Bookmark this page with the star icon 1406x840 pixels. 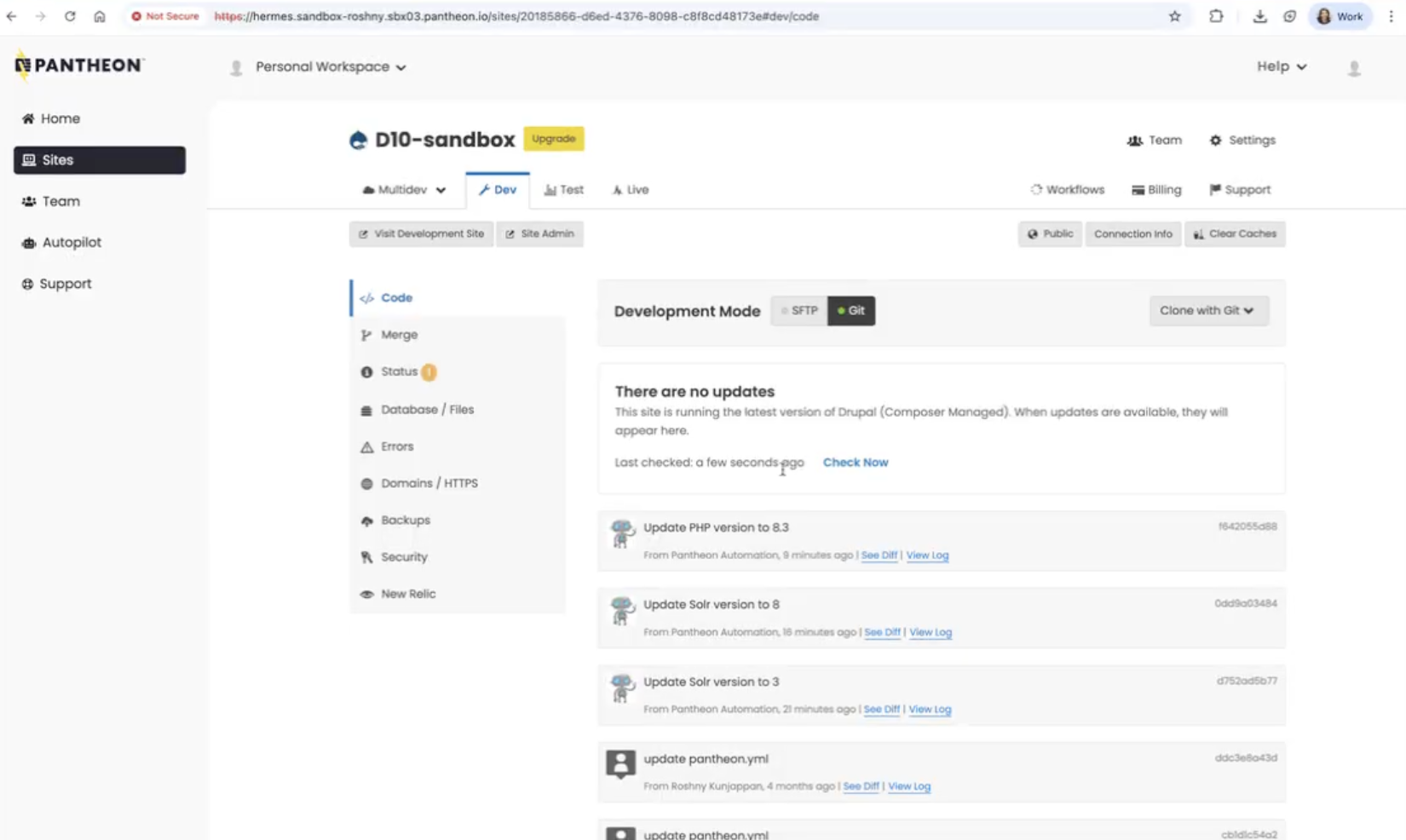point(1174,16)
